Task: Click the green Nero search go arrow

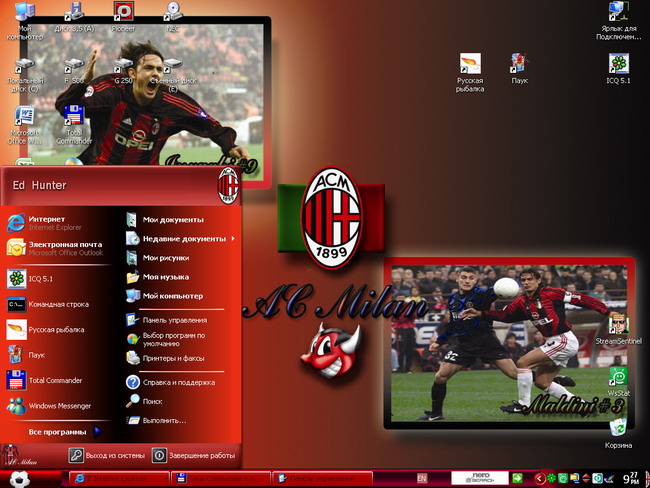Action: coord(517,478)
